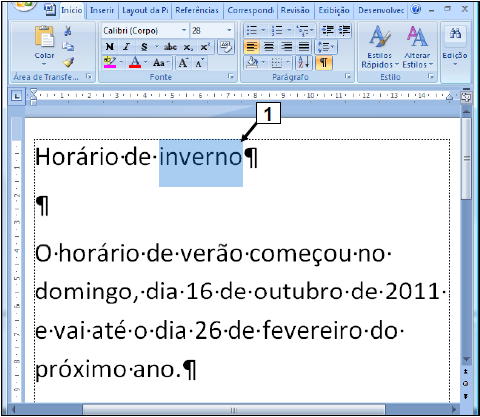Open the Word document icon in title area

(50, 10)
